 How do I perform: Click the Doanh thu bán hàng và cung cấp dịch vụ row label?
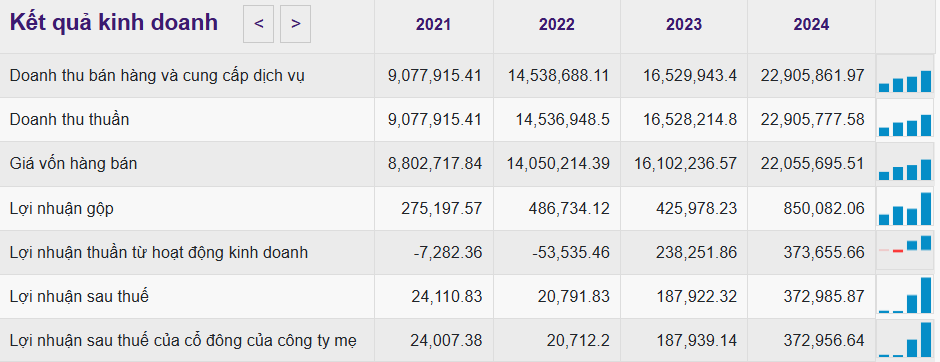point(157,76)
